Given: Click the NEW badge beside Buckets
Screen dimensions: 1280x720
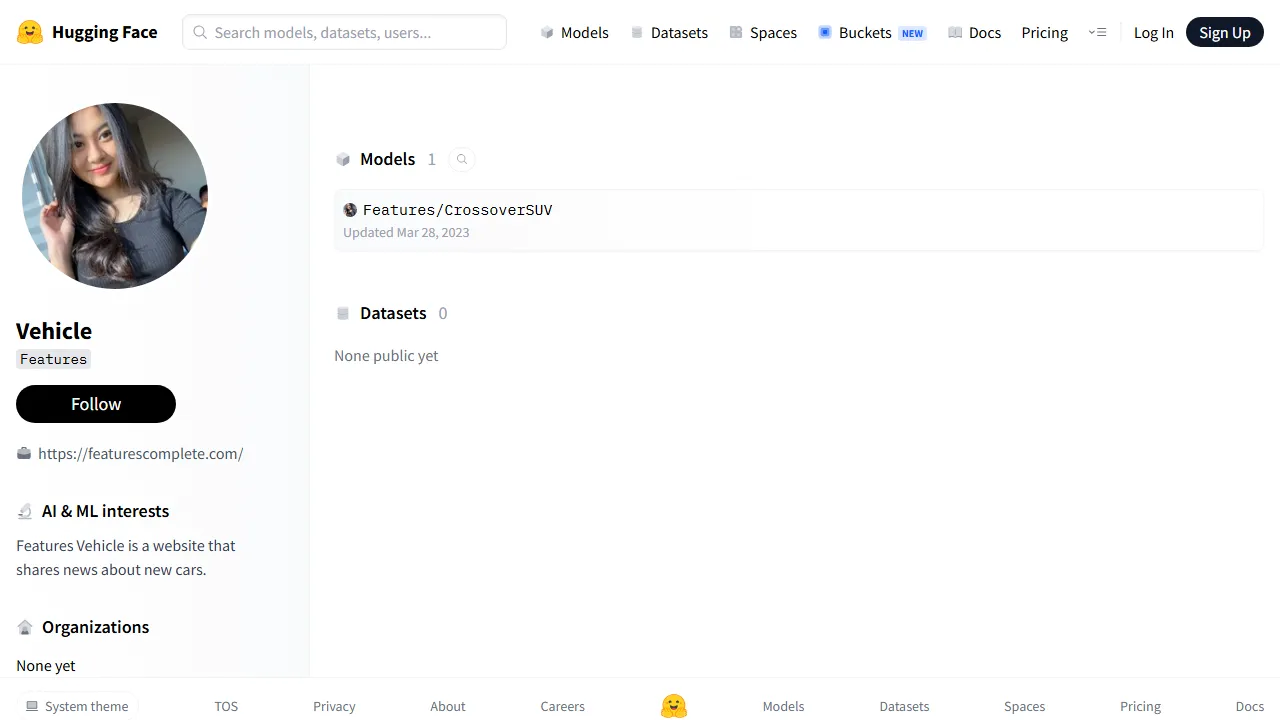Looking at the screenshot, I should point(912,33).
